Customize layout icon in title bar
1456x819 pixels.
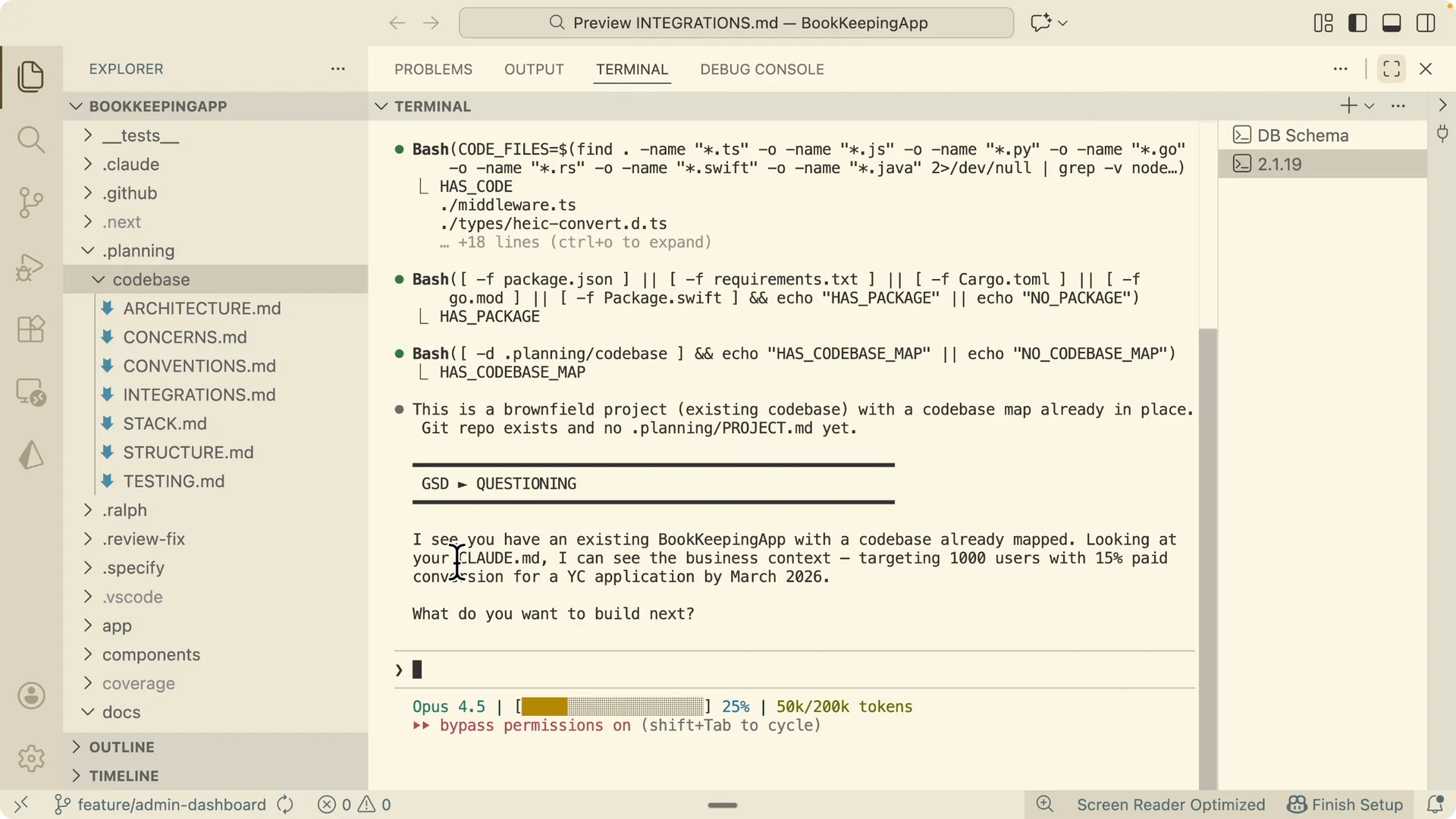tap(1323, 23)
